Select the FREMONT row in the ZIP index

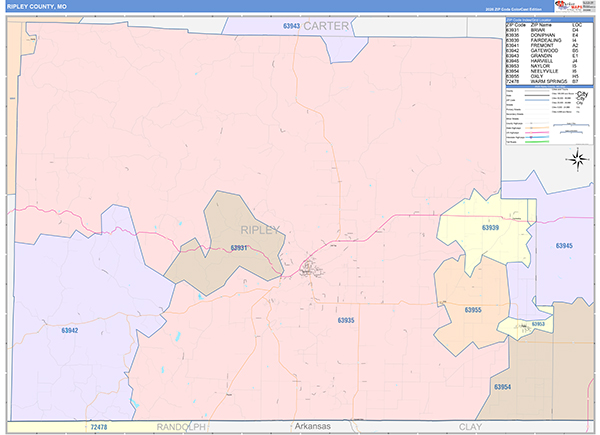tap(543, 46)
